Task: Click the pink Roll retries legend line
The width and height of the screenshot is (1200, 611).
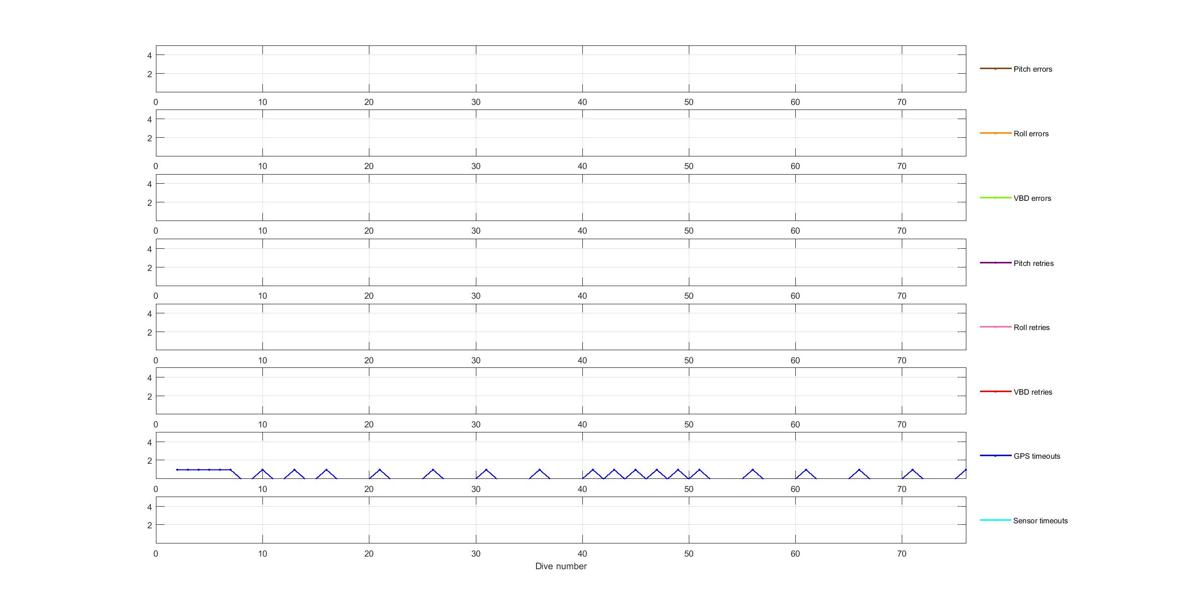Action: coord(995,327)
